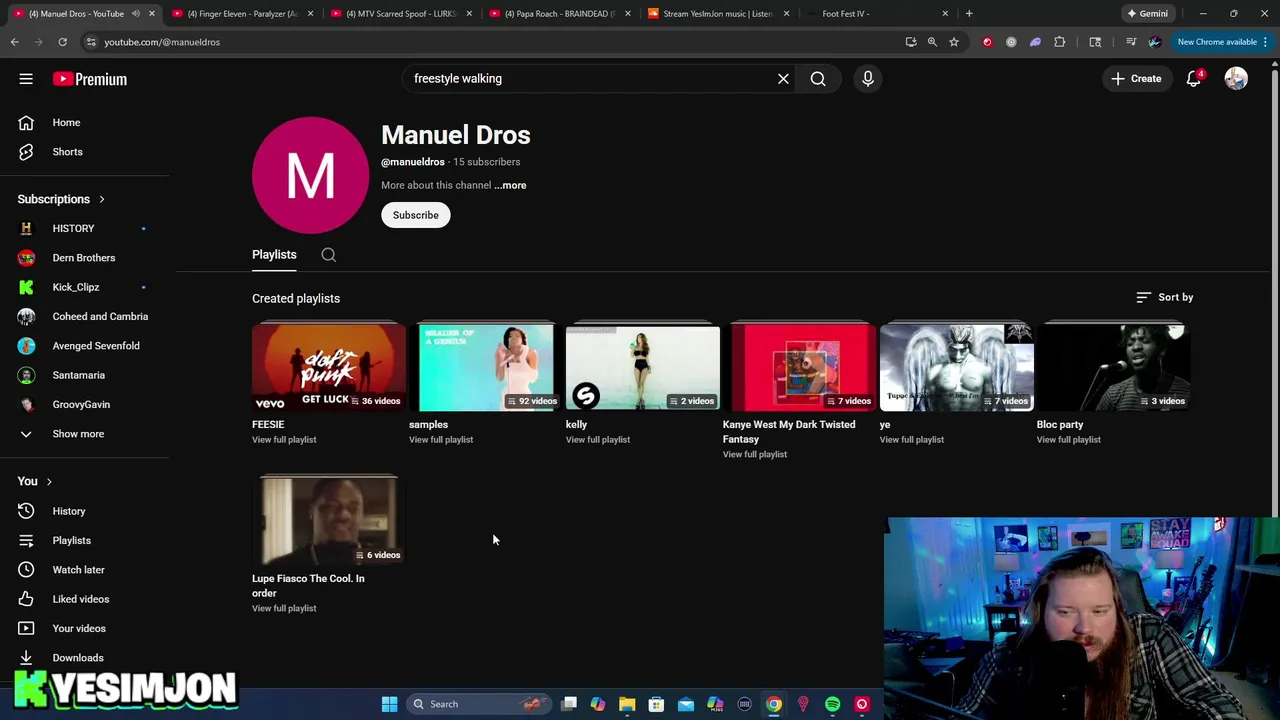Clear the search box text
1280x720 pixels.
(x=783, y=78)
